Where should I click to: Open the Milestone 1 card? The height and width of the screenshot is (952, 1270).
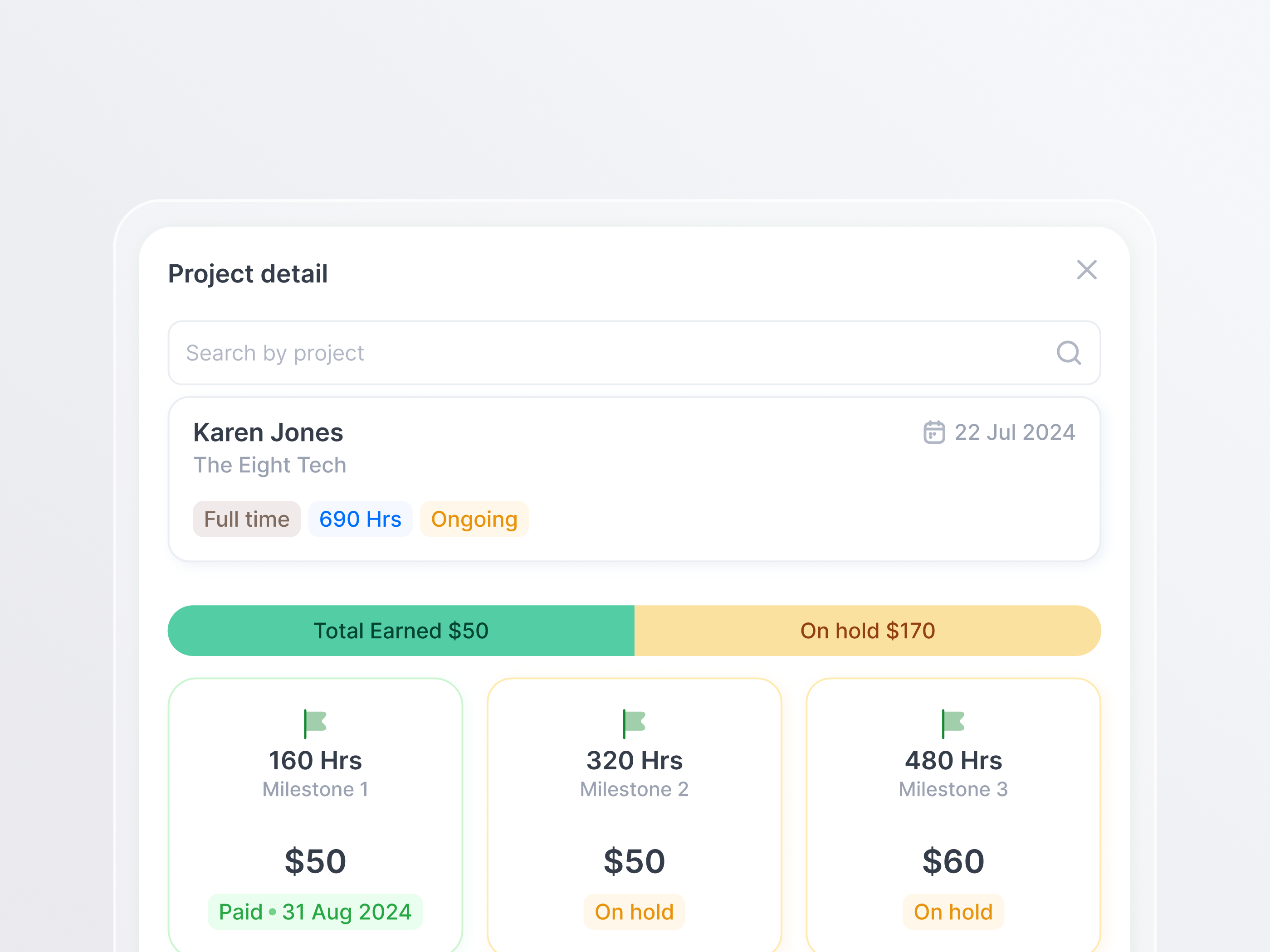tap(315, 815)
